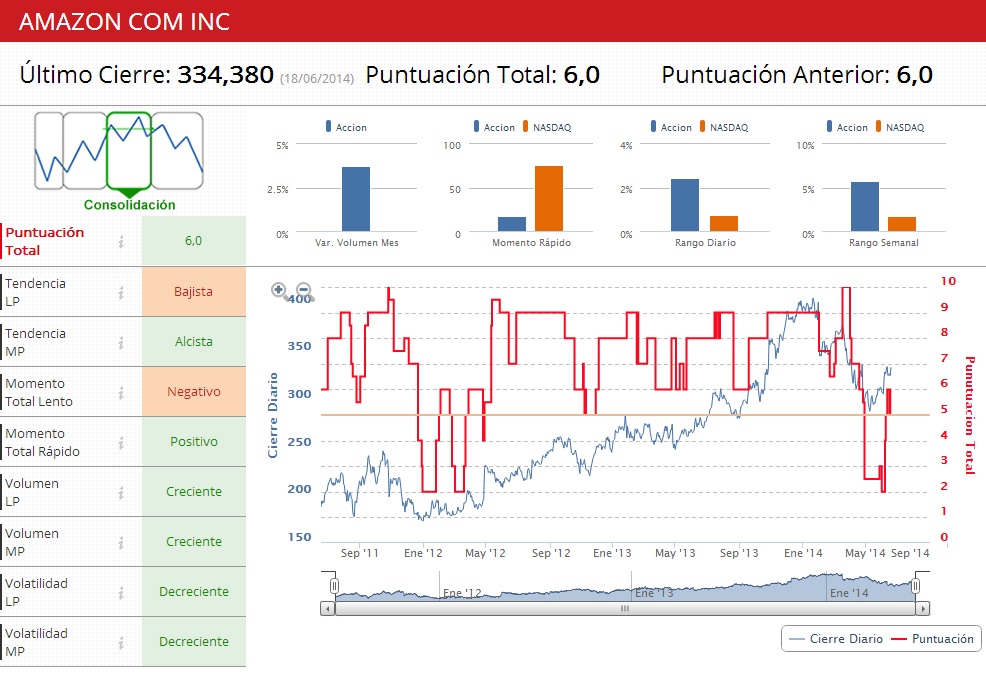Click the Puntuación Total row label

(45, 242)
